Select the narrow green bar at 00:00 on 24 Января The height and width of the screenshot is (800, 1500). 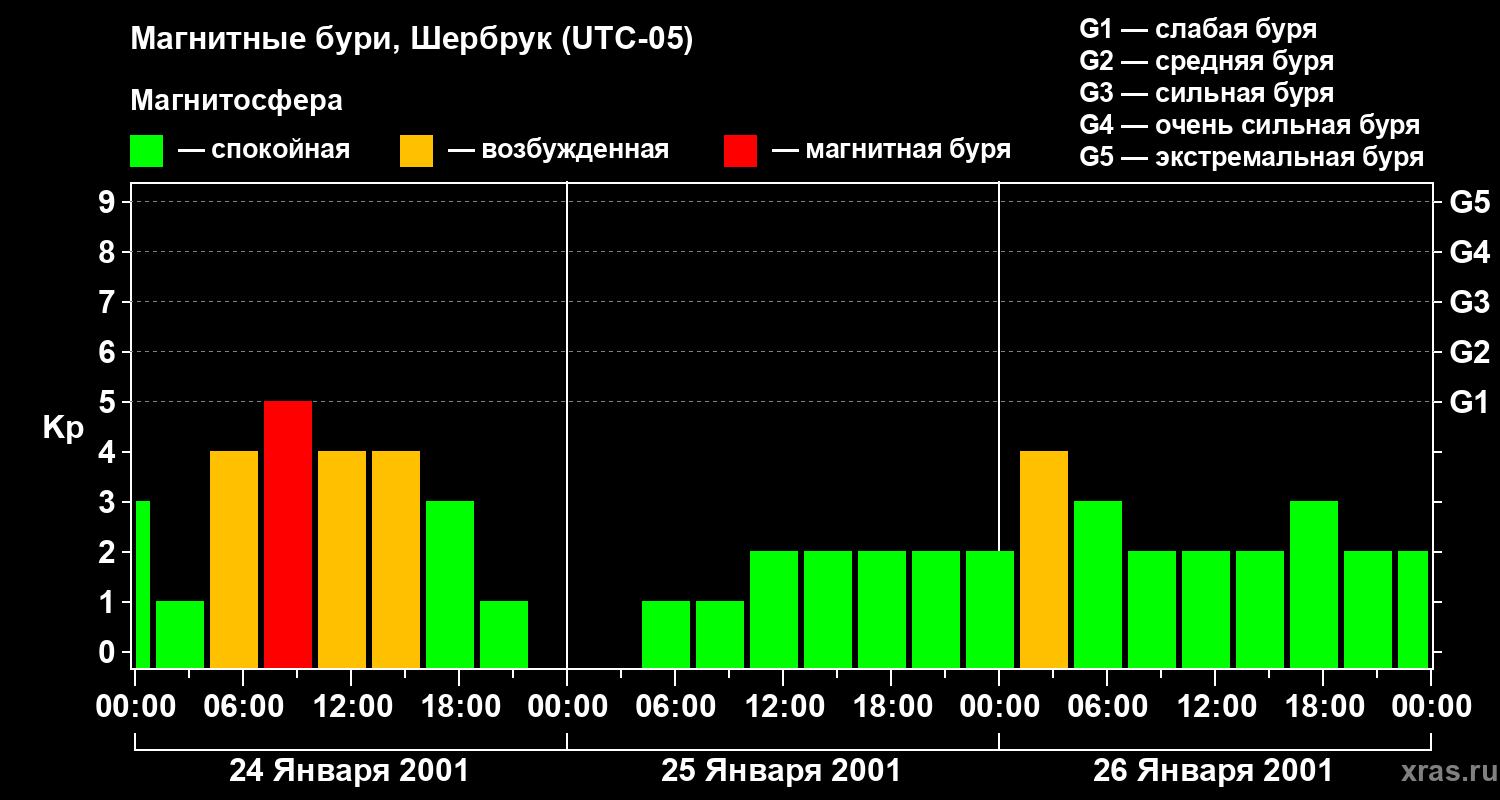142,584
